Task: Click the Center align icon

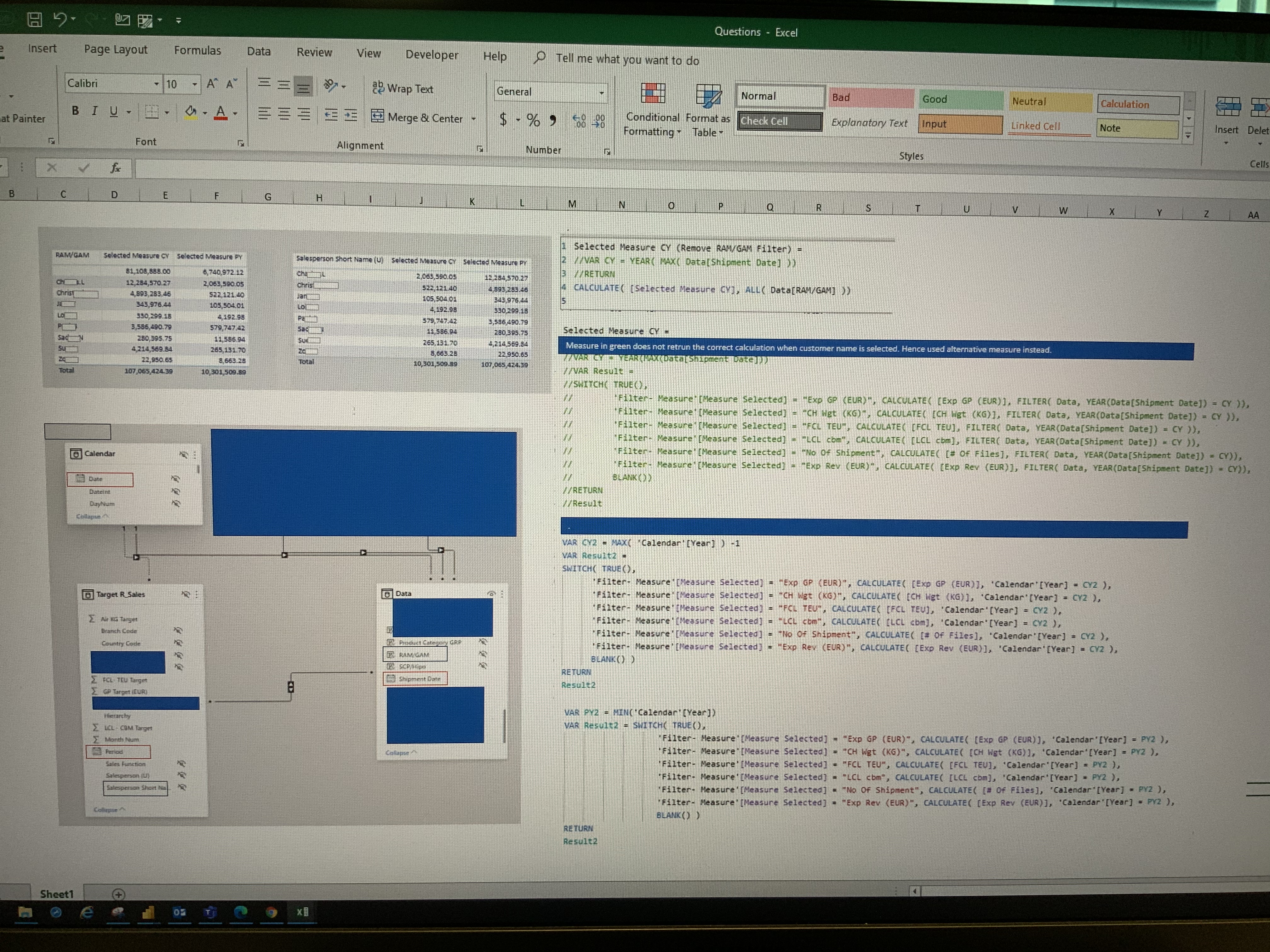Action: coord(284,114)
